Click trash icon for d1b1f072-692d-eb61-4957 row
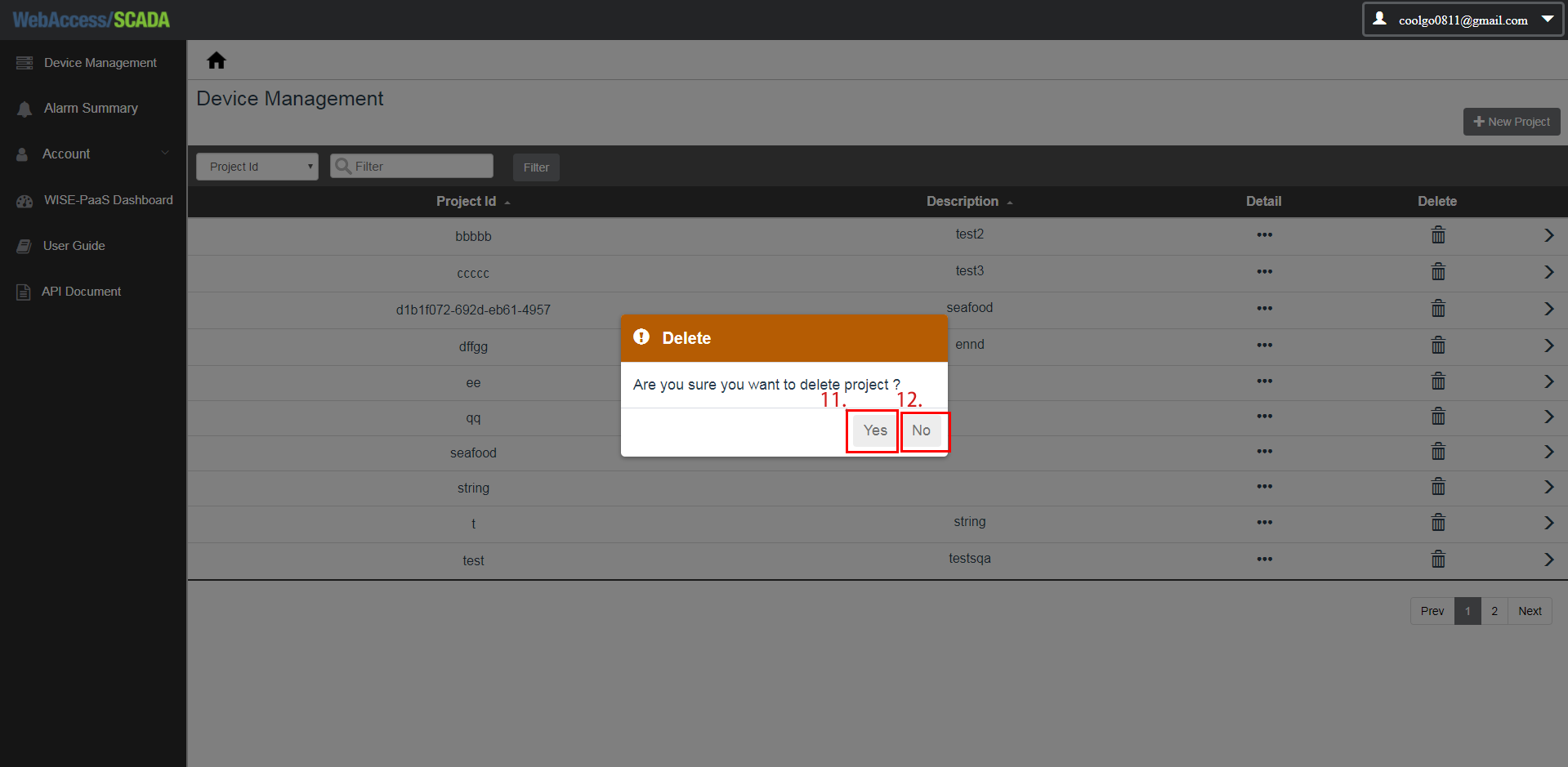1568x767 pixels. point(1438,308)
